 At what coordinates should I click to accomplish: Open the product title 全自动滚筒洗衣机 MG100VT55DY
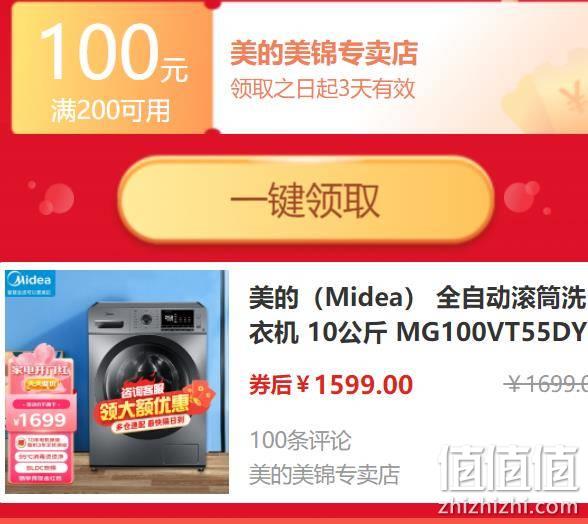pyautogui.click(x=418, y=314)
